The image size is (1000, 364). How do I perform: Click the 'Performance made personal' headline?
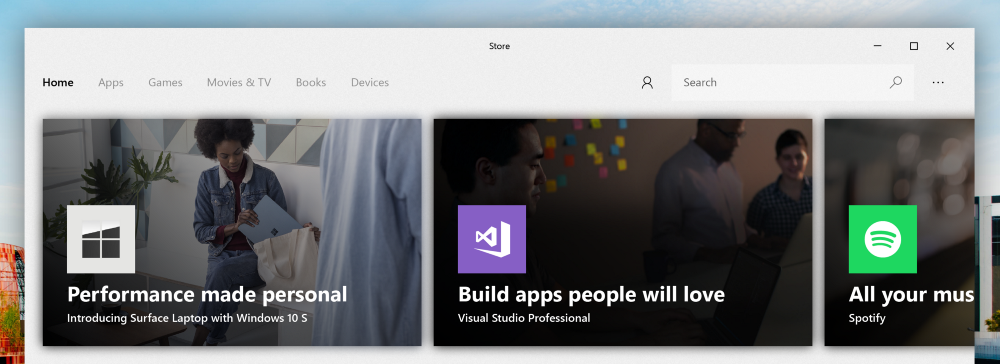207,295
